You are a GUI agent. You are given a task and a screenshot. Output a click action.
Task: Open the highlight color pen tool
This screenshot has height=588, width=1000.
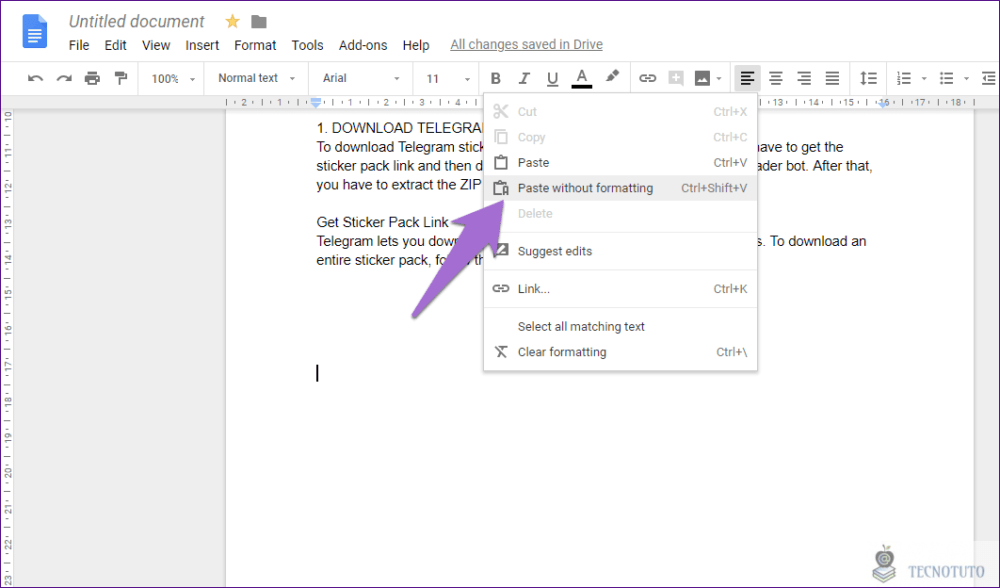click(612, 77)
